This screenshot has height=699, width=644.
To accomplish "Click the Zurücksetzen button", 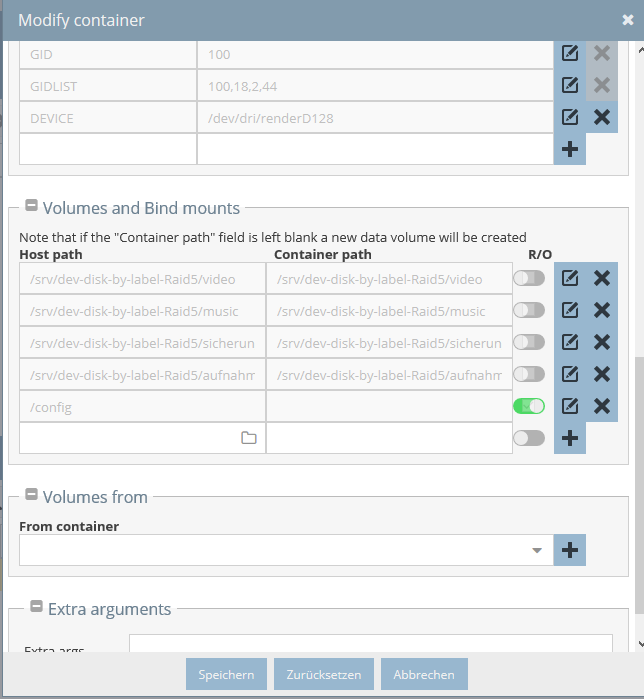I will [324, 674].
